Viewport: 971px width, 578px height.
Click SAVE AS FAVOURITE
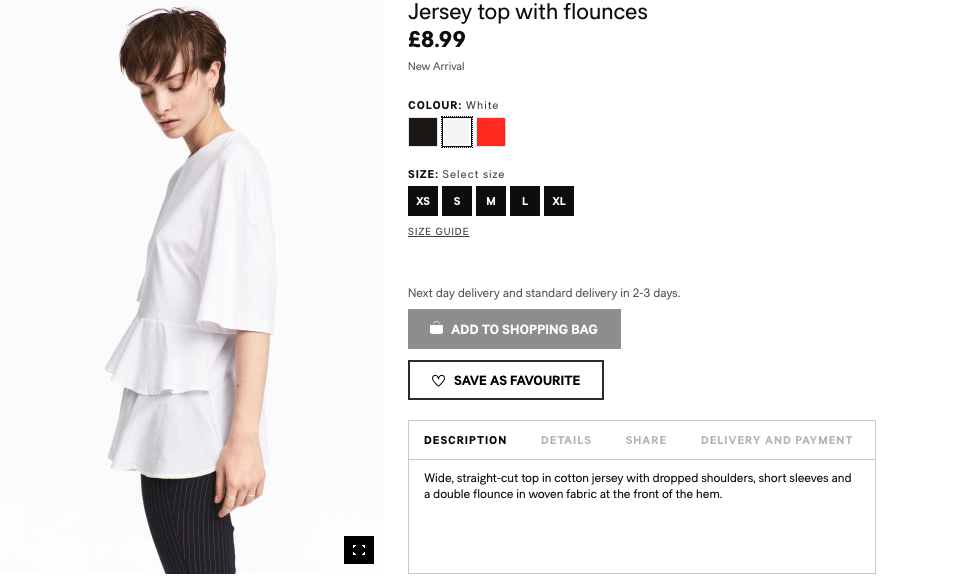(x=505, y=380)
